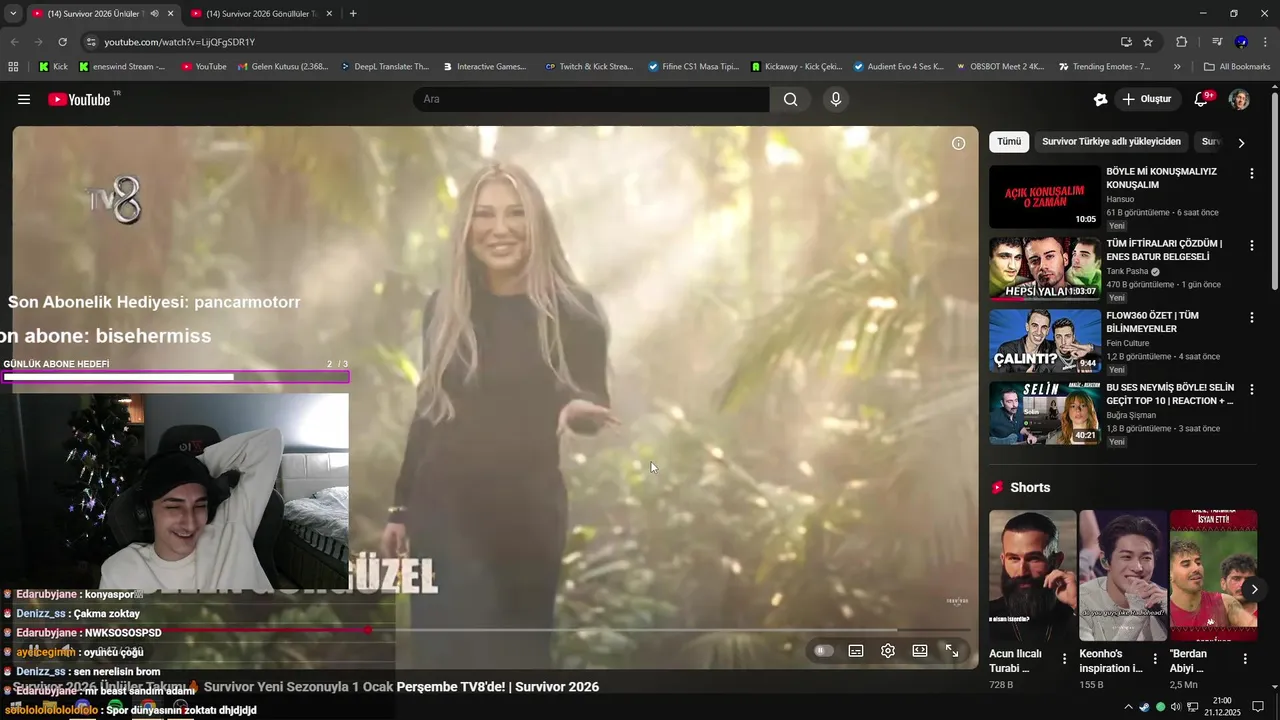Open Fein Culture channel link
This screenshot has width=1280, height=720.
click(1128, 343)
